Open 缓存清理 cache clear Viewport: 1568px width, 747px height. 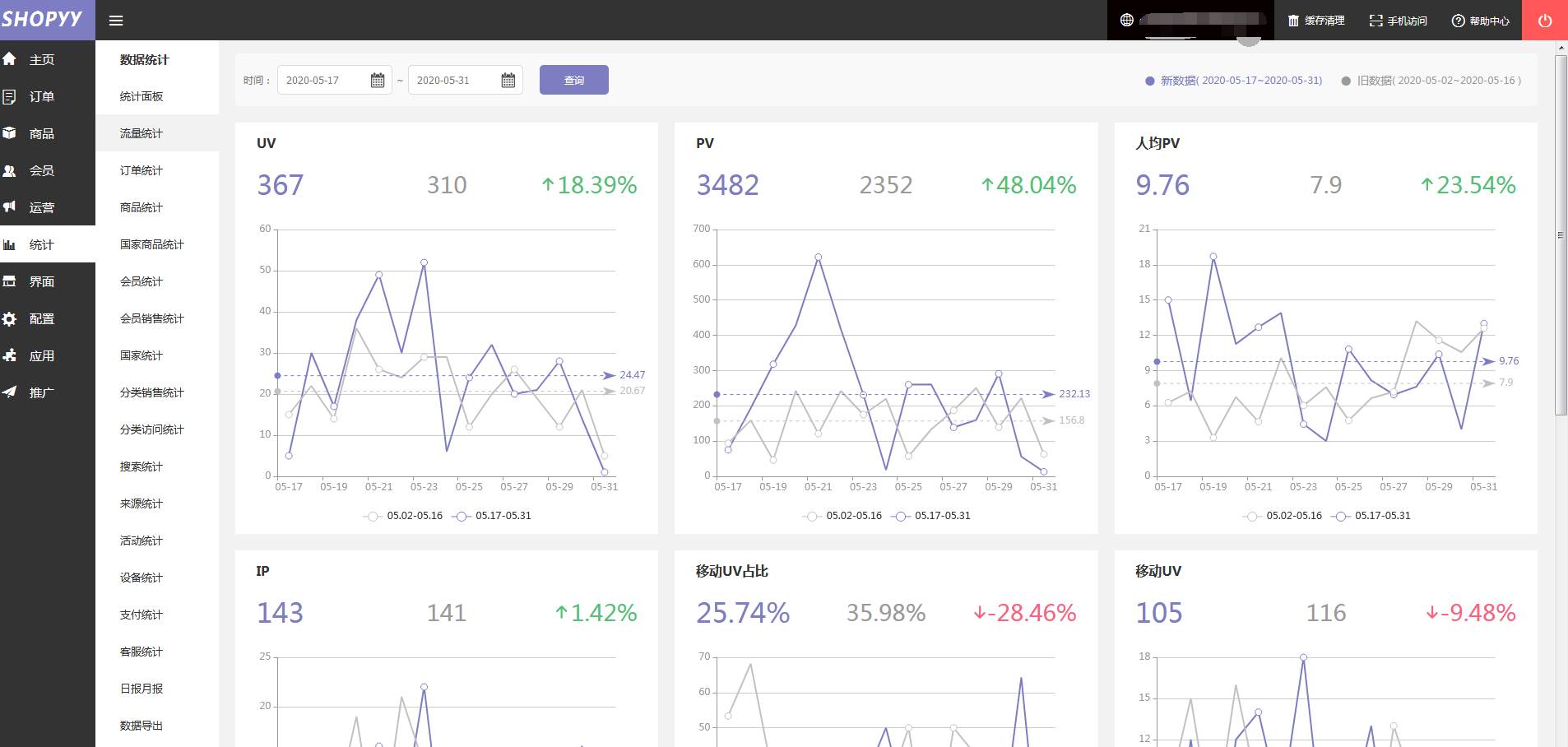[x=1316, y=21]
